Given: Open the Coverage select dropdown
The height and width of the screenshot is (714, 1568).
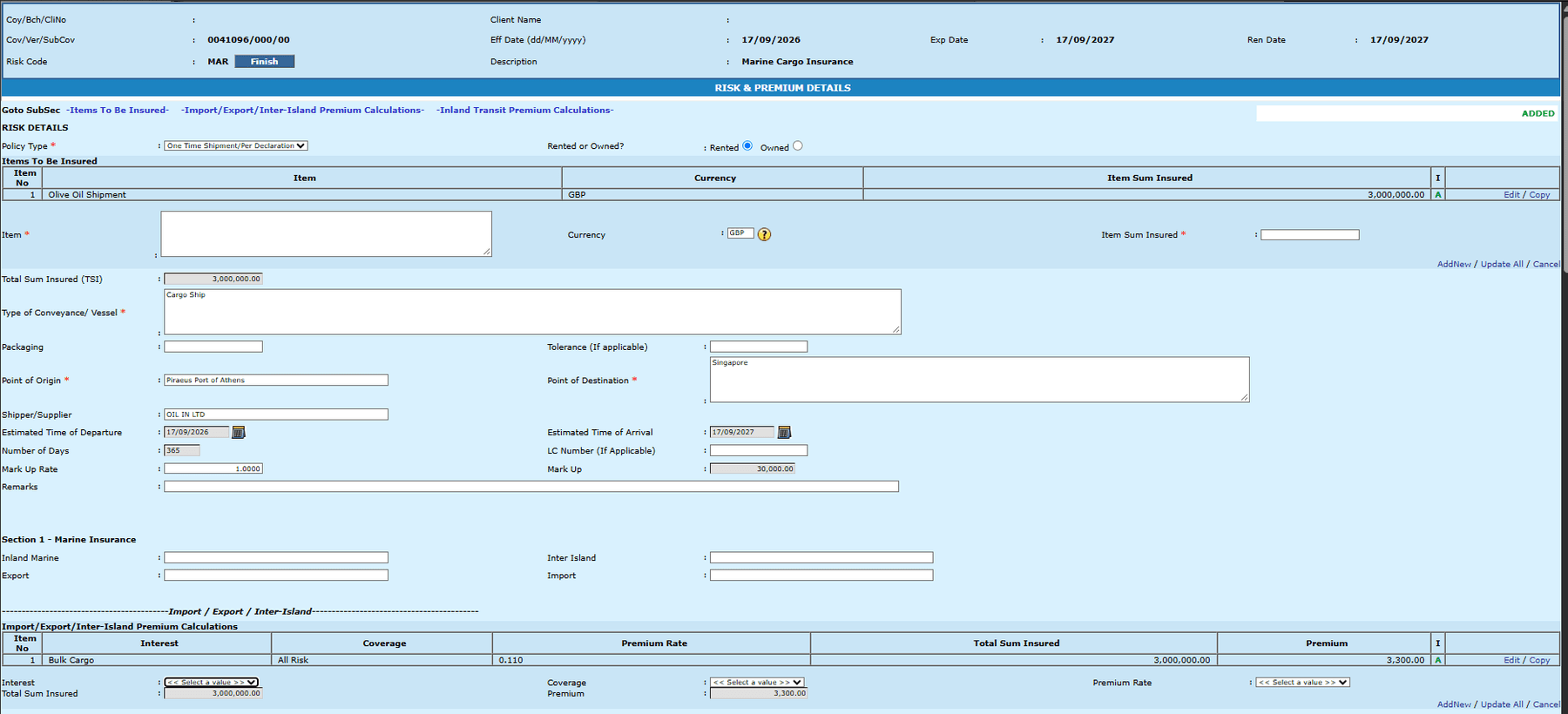Looking at the screenshot, I should click(757, 683).
